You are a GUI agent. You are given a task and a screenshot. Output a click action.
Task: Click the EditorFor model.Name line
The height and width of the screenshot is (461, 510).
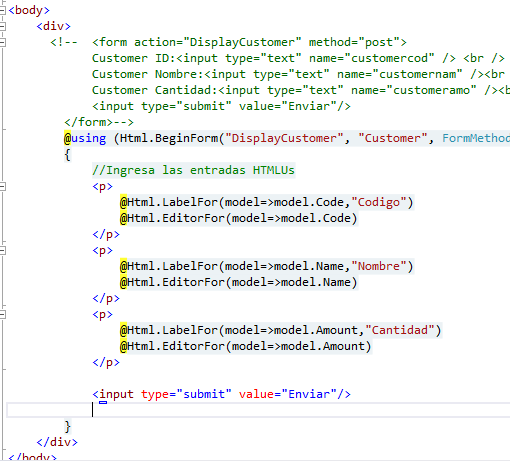pyautogui.click(x=239, y=282)
